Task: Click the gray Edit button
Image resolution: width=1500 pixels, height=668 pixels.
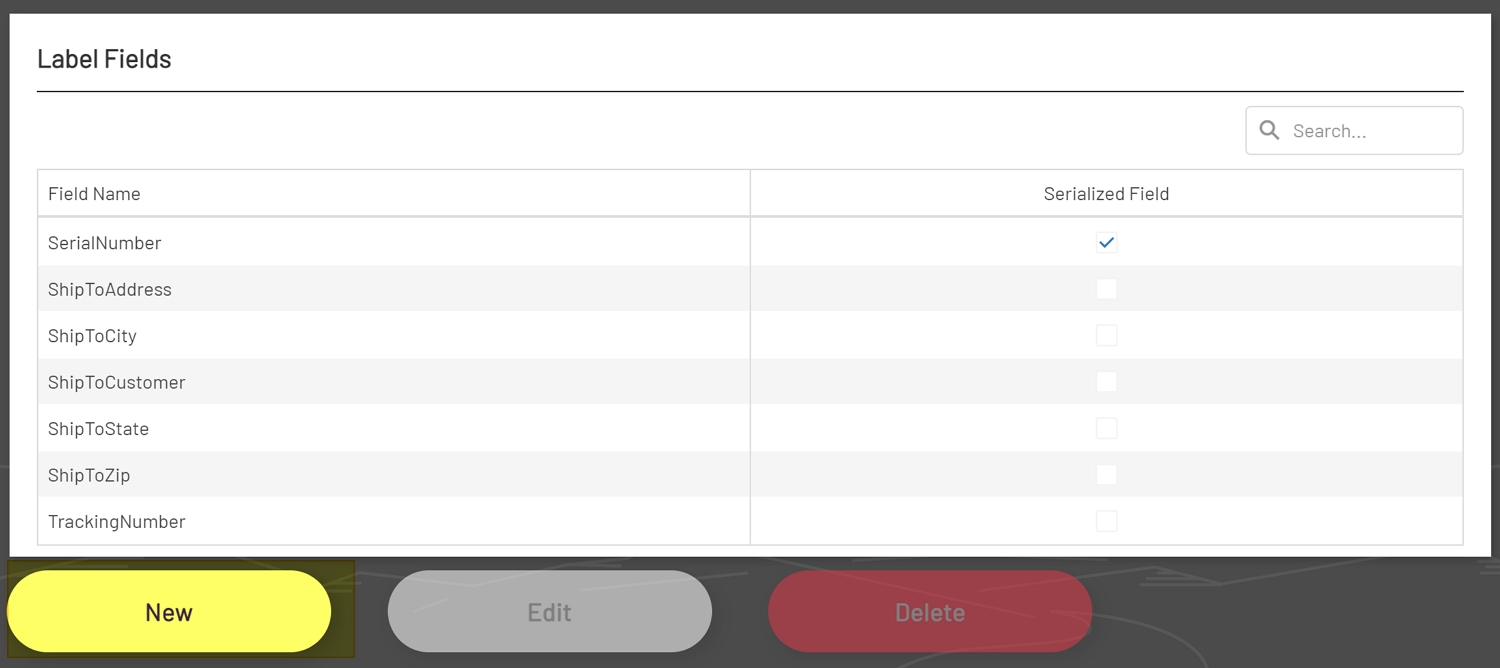Action: click(549, 612)
